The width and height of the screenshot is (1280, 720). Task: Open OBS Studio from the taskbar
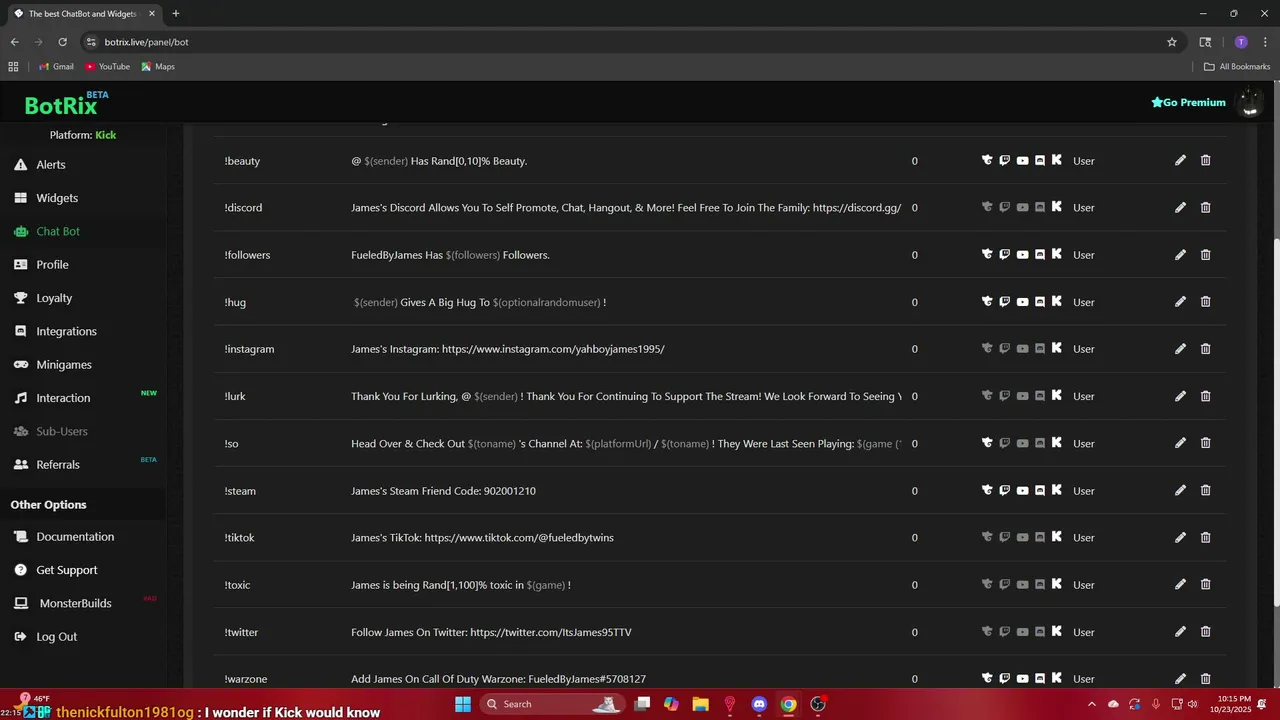coord(818,704)
